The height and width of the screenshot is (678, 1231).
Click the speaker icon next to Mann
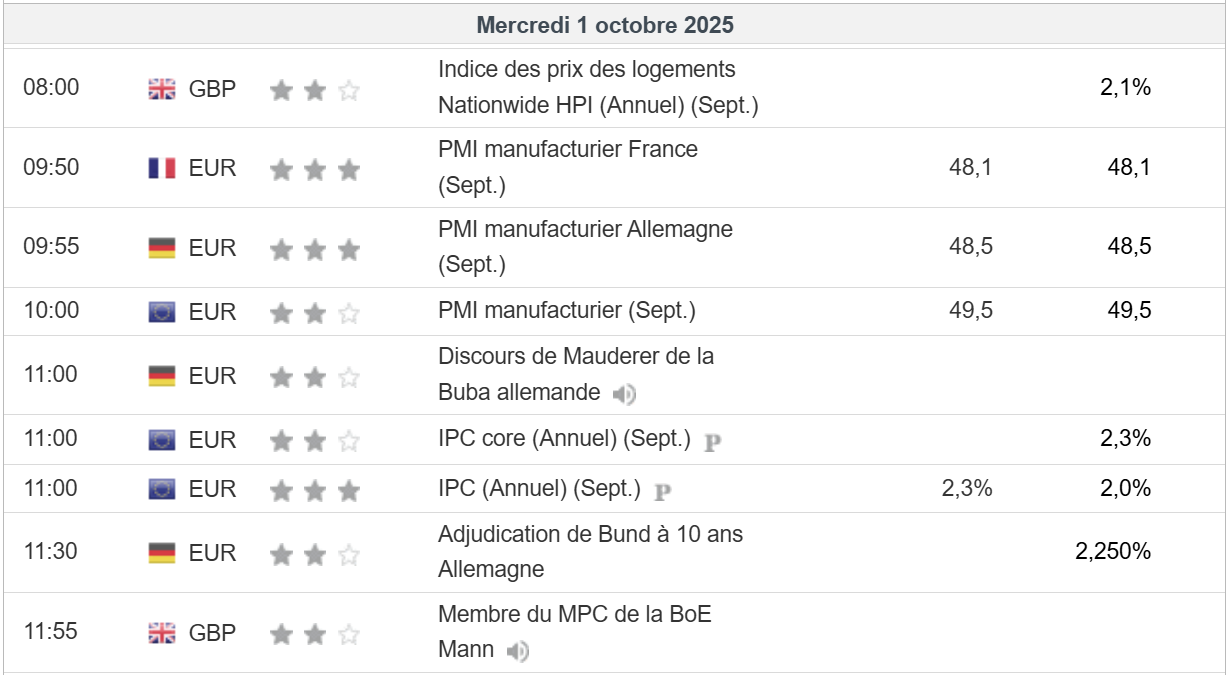tap(517, 652)
